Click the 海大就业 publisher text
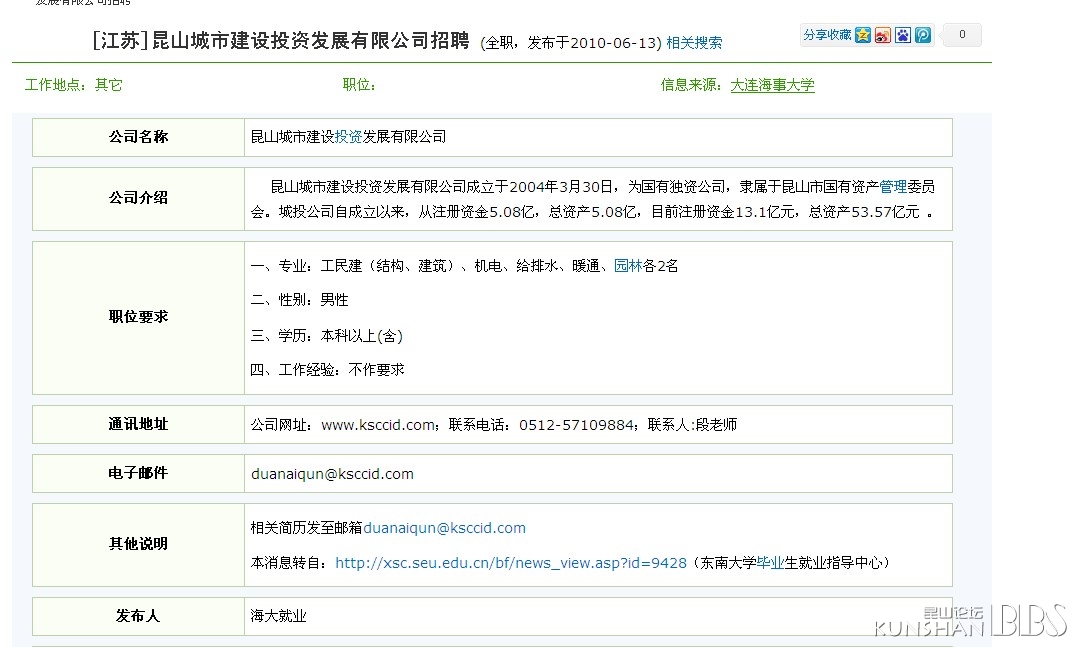 (278, 616)
